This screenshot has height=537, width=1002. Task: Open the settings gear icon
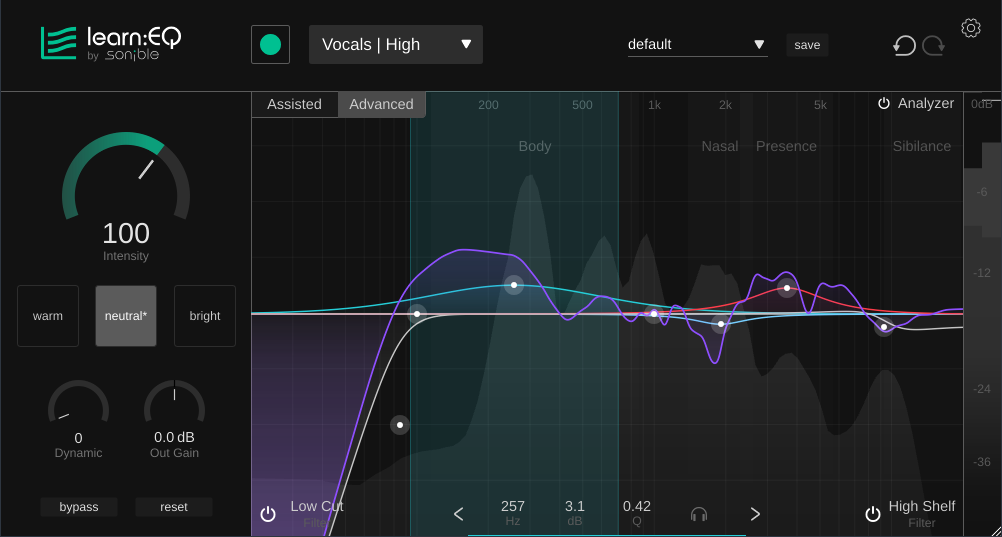(x=970, y=28)
